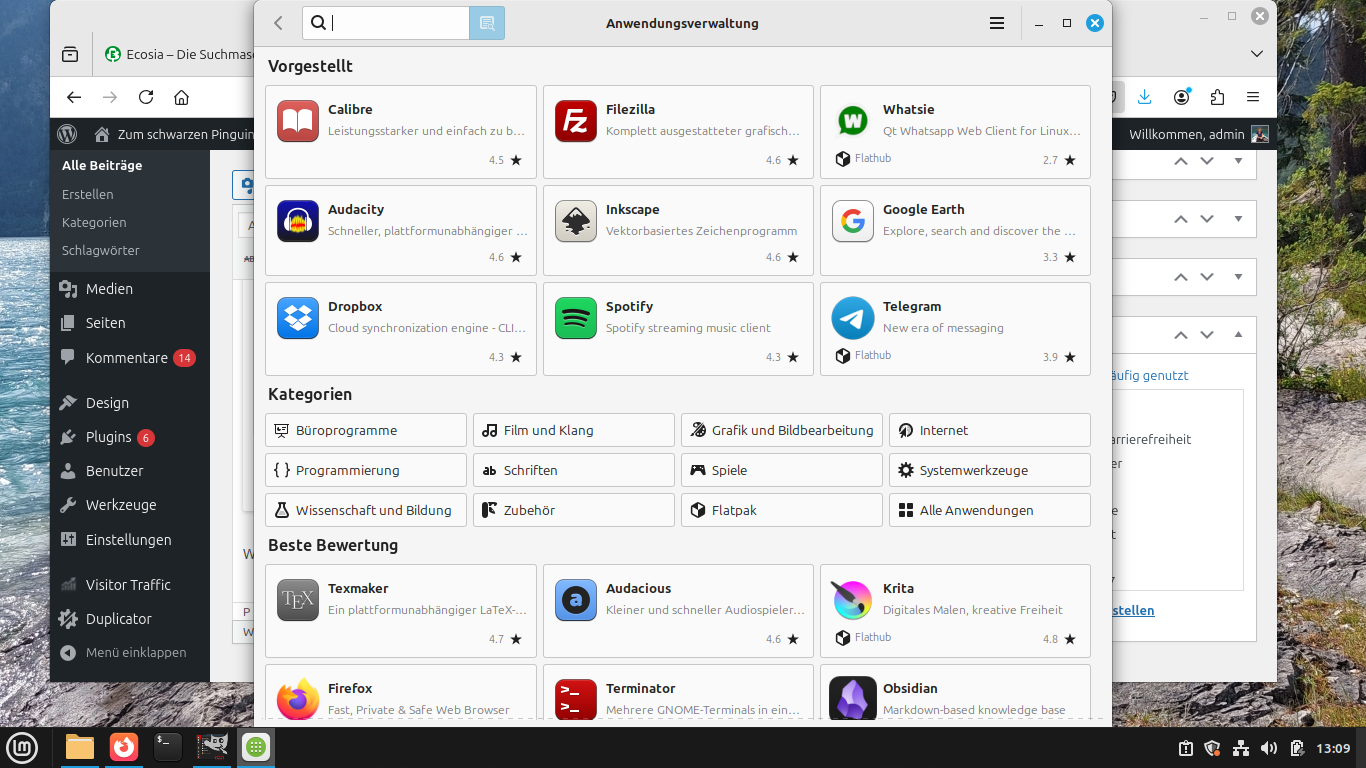Open the Terminator app icon
1366x768 pixels.
click(575, 699)
